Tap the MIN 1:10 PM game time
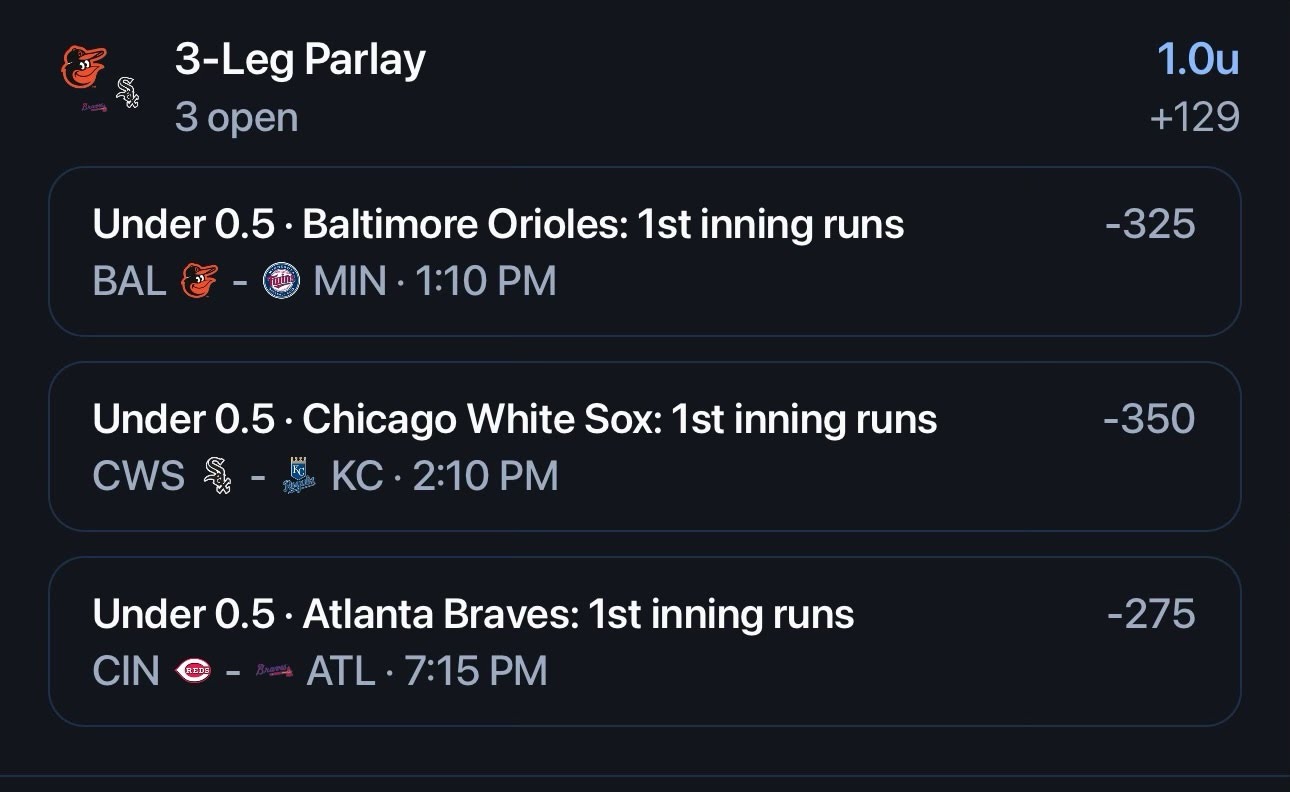Image resolution: width=1290 pixels, height=792 pixels. pyautogui.click(x=435, y=282)
